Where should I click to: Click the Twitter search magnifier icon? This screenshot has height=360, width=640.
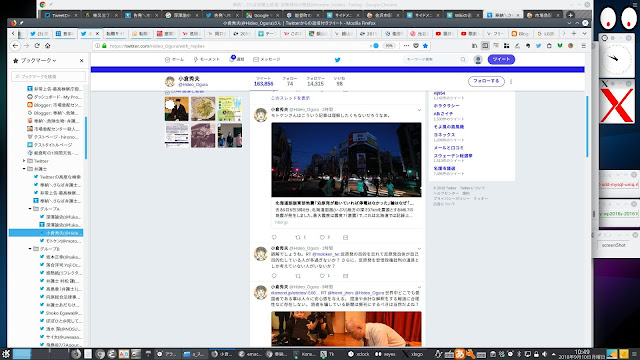click(463, 60)
